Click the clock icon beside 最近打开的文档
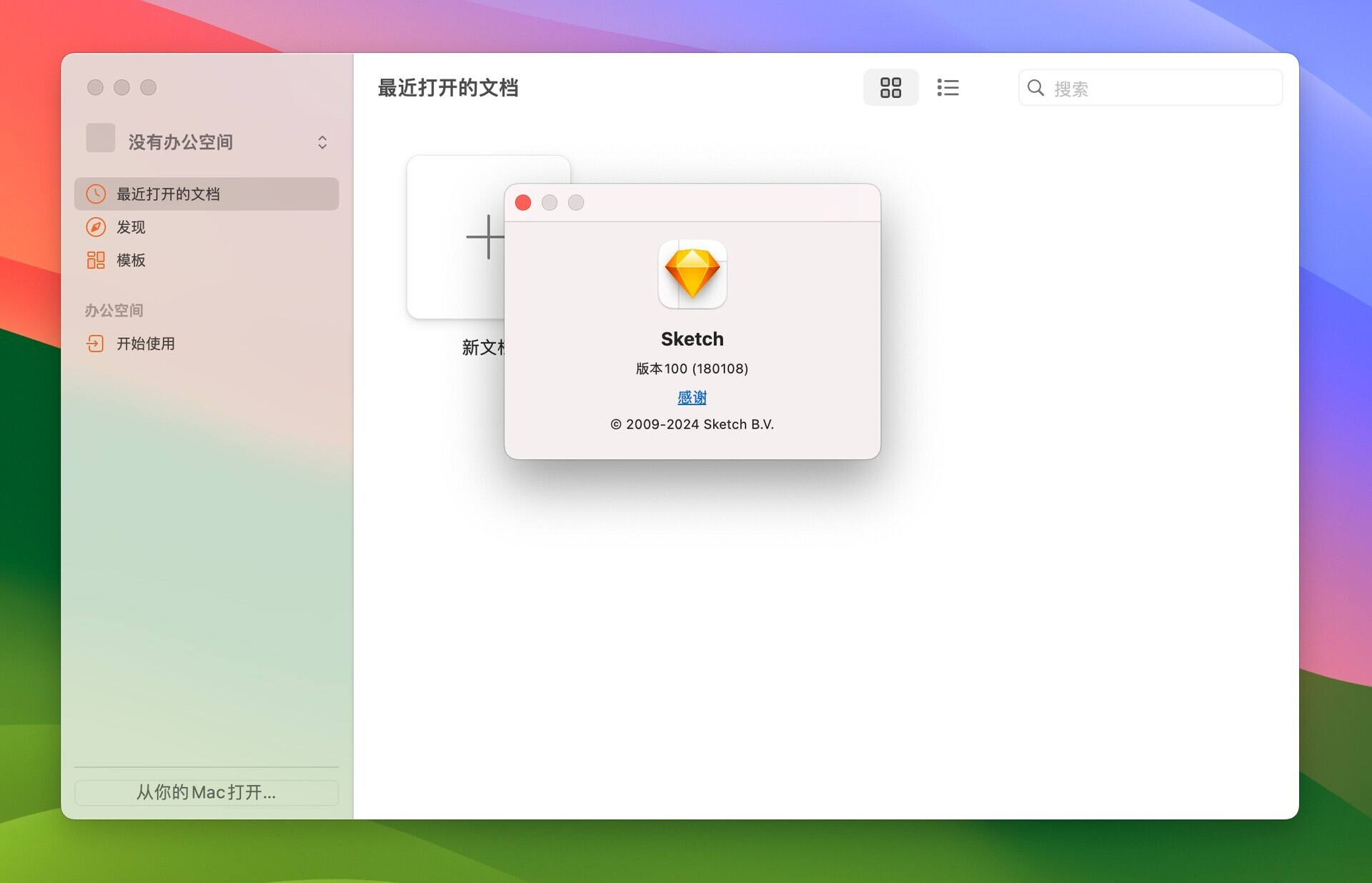 pyautogui.click(x=96, y=194)
